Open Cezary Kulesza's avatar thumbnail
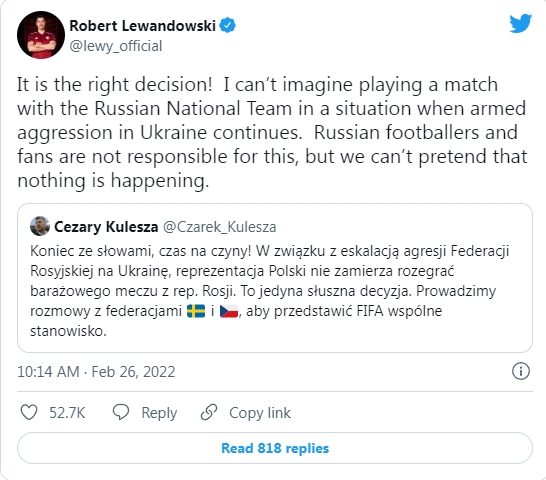The width and height of the screenshot is (546, 480). (40, 226)
